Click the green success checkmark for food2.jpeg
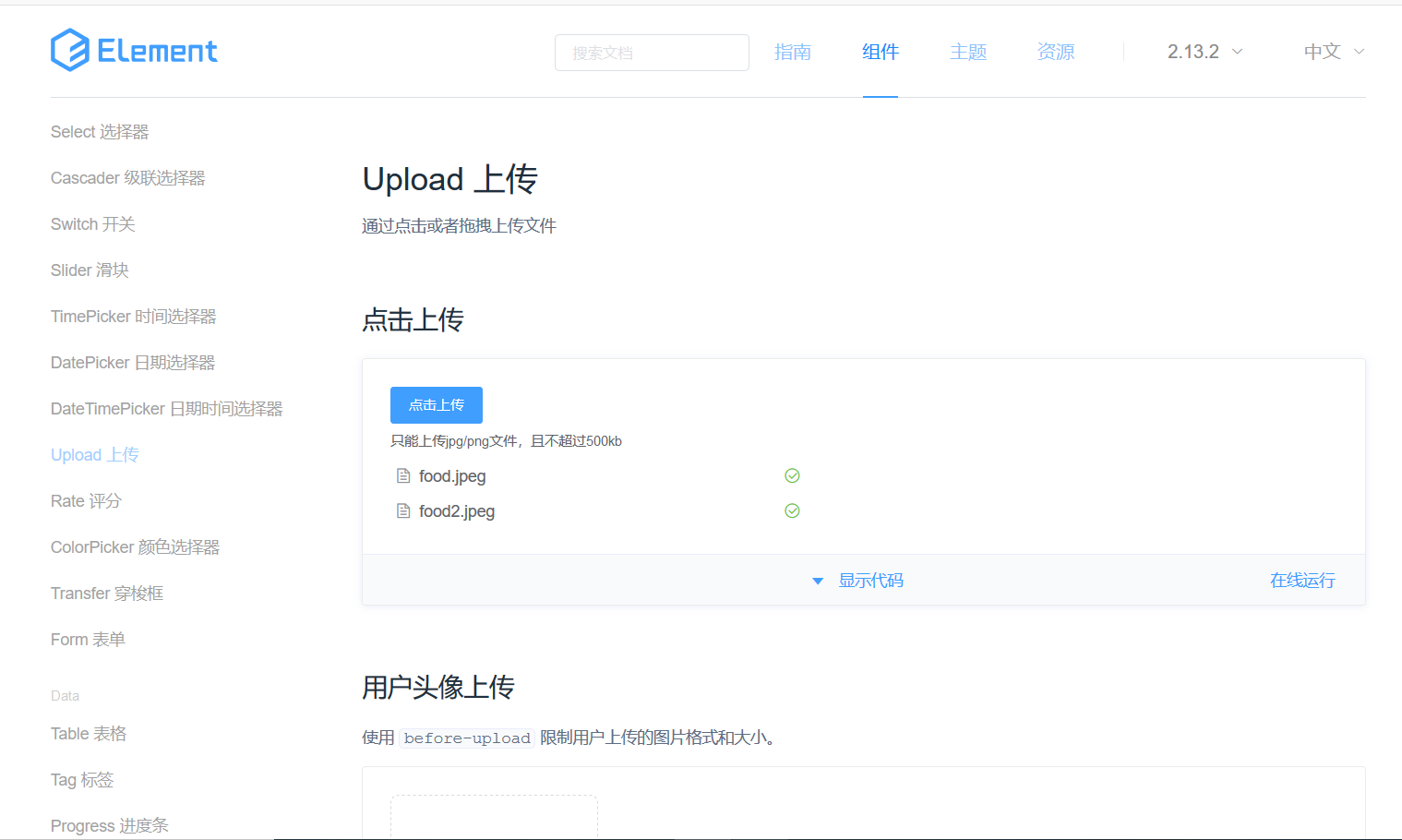The height and width of the screenshot is (840, 1402). (792, 510)
